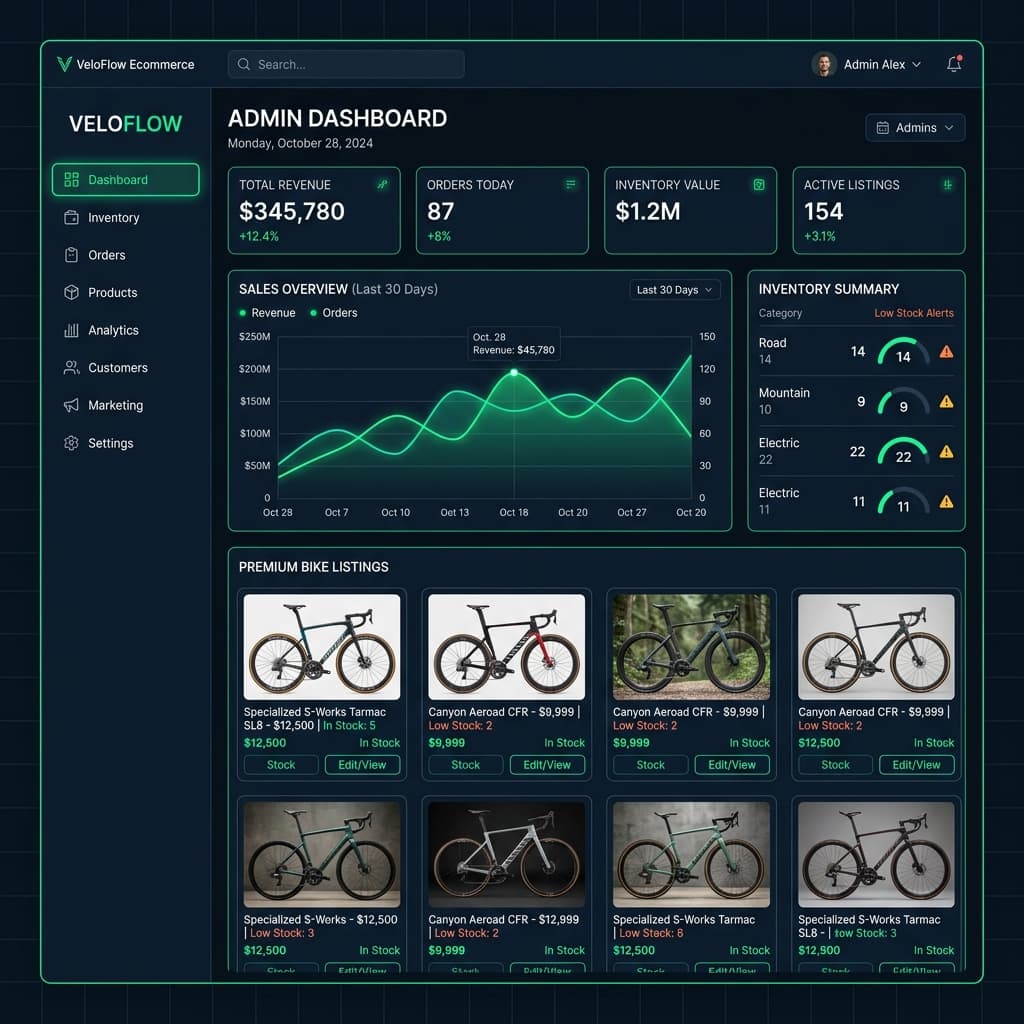The image size is (1024, 1024).
Task: Open the Canyon Aeroad forest photo thumbnail
Action: pyautogui.click(x=692, y=647)
